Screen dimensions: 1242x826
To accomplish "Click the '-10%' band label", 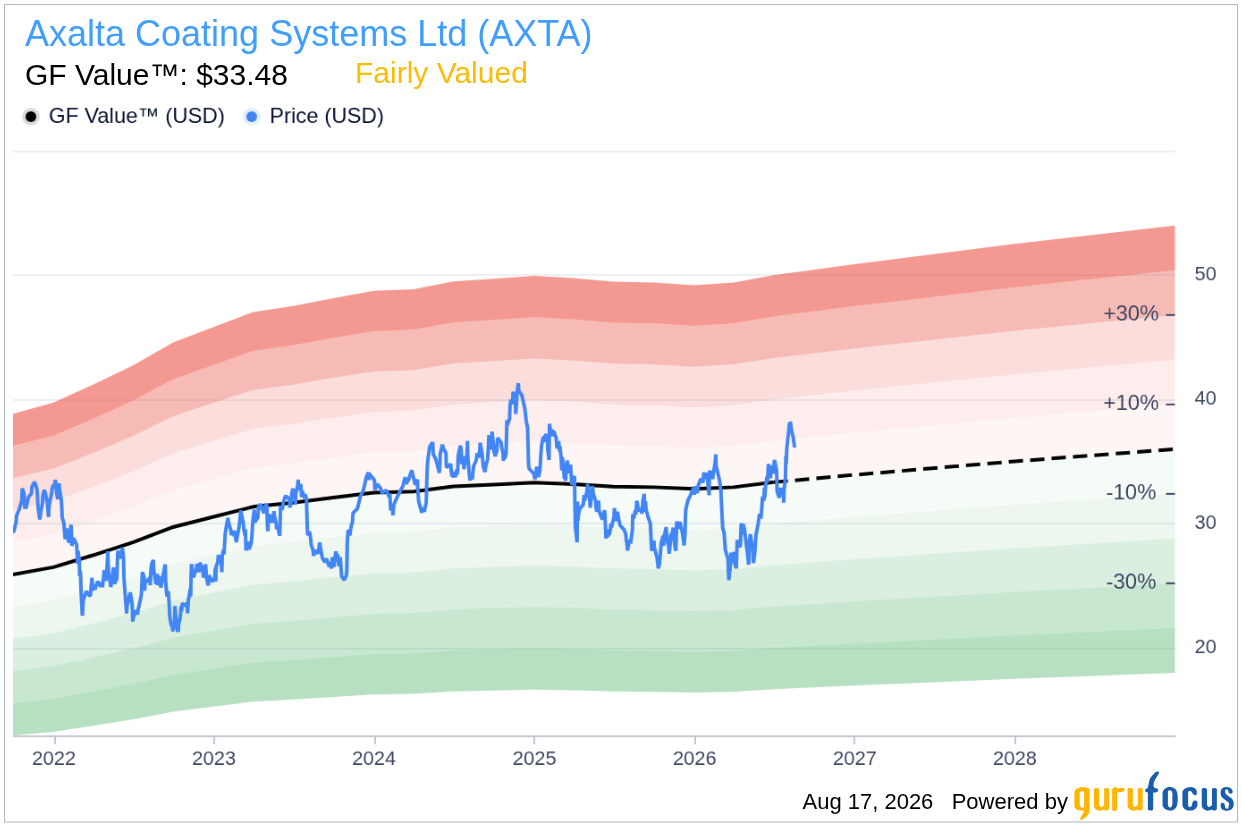I will tap(1132, 493).
